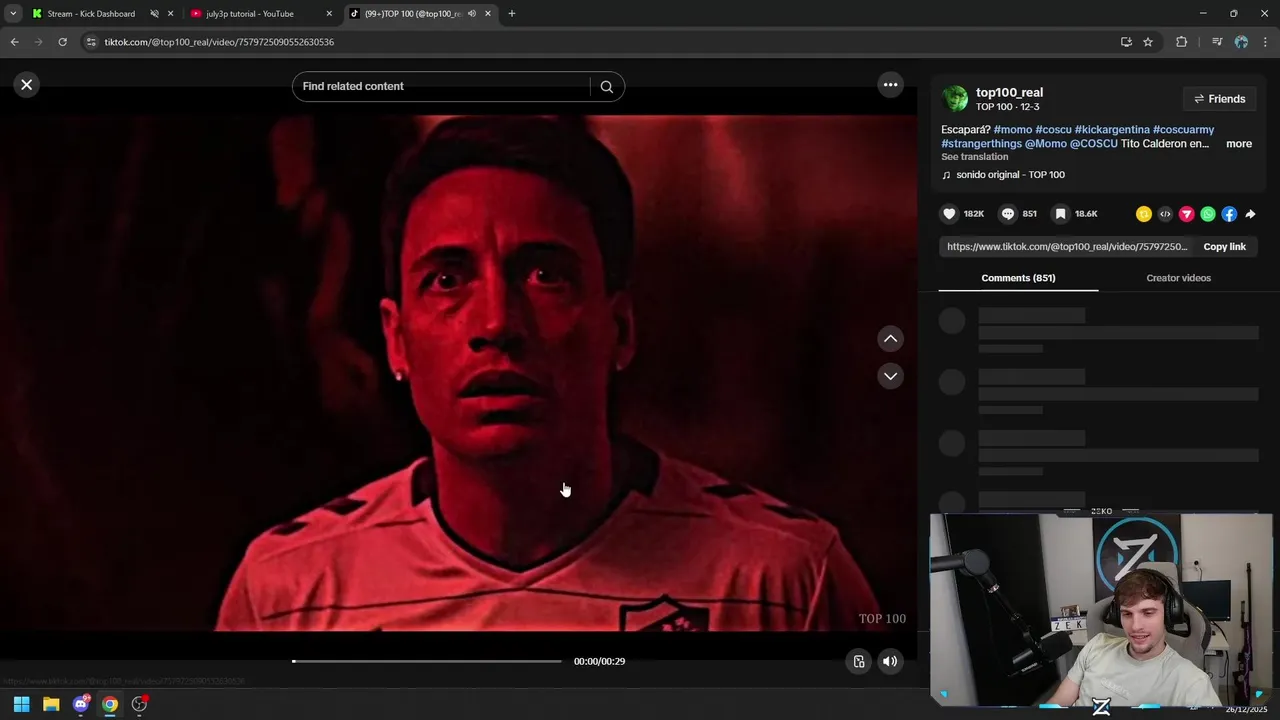Open #coscuarmy hashtag
1280x720 pixels.
coord(1183,130)
